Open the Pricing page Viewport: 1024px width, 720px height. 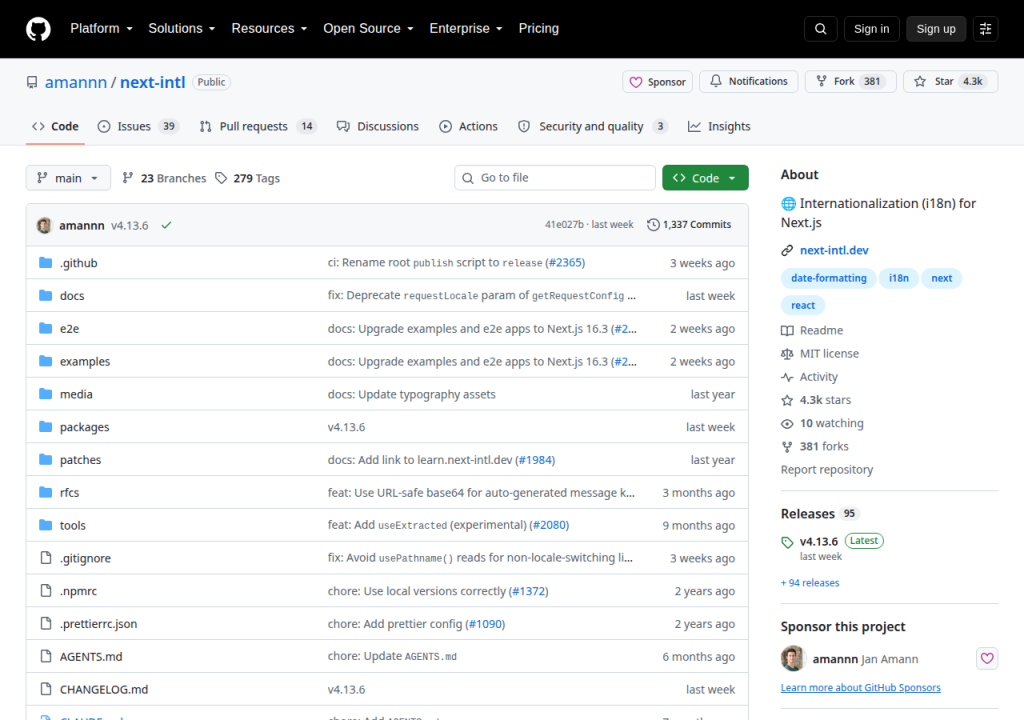[x=539, y=29]
